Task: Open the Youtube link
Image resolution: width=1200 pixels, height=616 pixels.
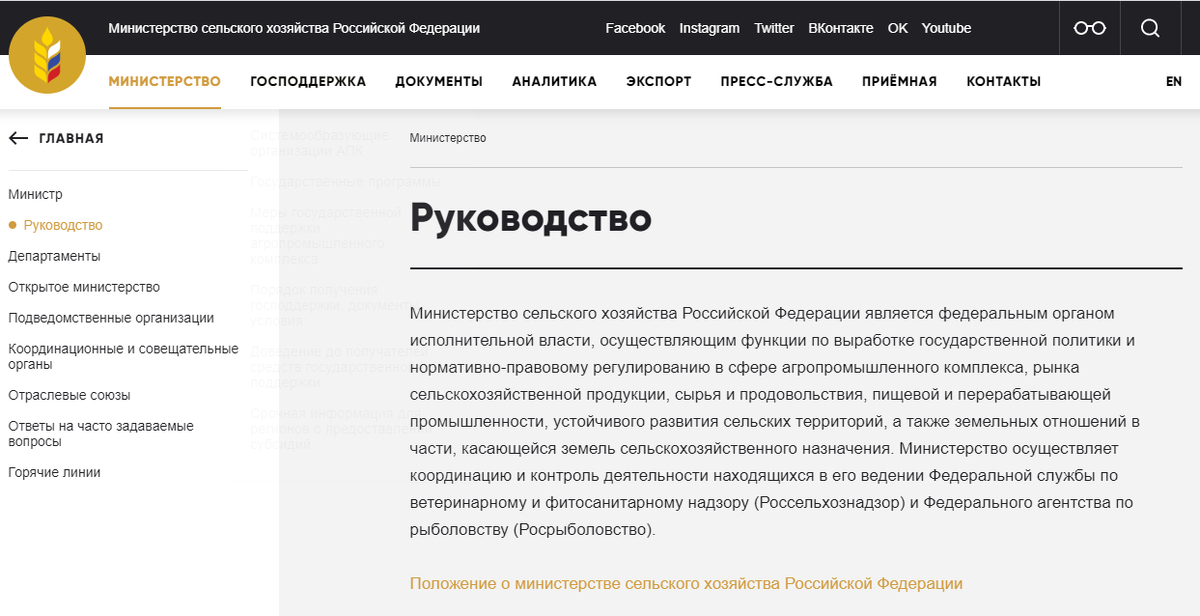Action: click(x=946, y=28)
